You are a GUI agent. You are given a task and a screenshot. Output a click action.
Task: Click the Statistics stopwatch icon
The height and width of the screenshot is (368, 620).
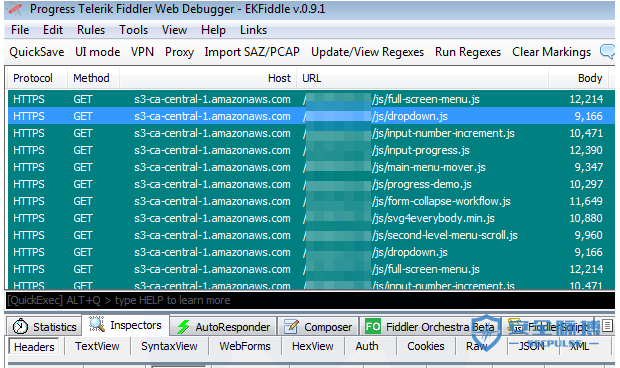coord(20,326)
